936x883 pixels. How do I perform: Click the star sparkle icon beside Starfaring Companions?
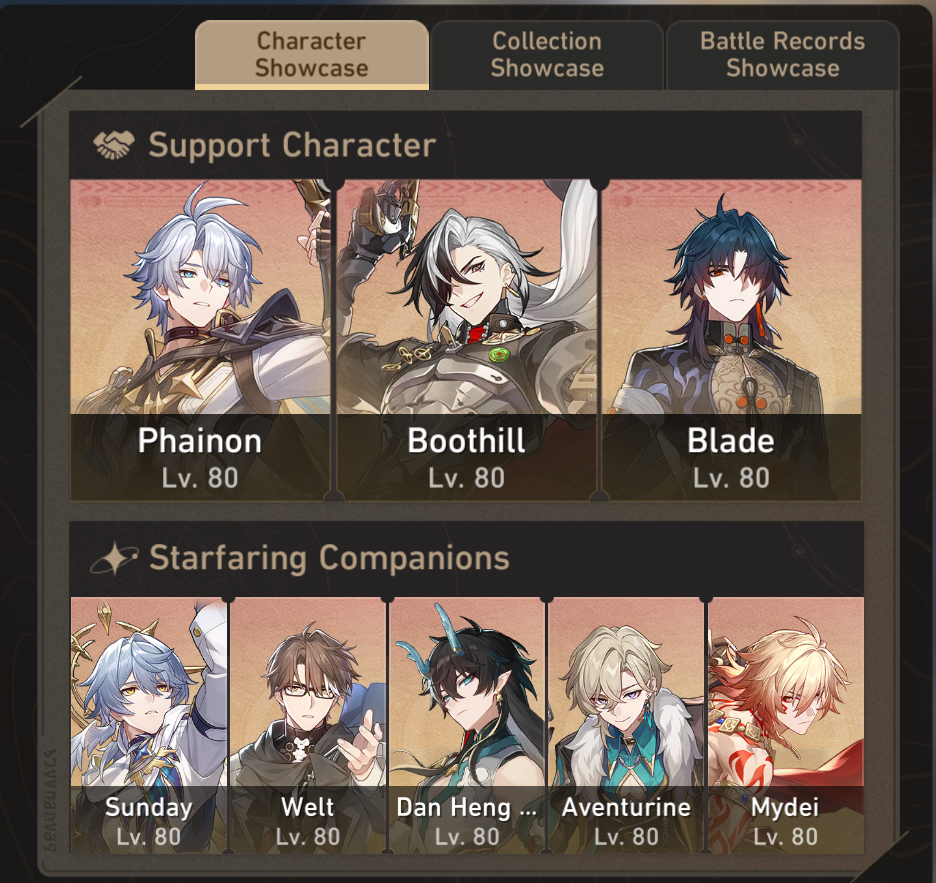pyautogui.click(x=113, y=559)
